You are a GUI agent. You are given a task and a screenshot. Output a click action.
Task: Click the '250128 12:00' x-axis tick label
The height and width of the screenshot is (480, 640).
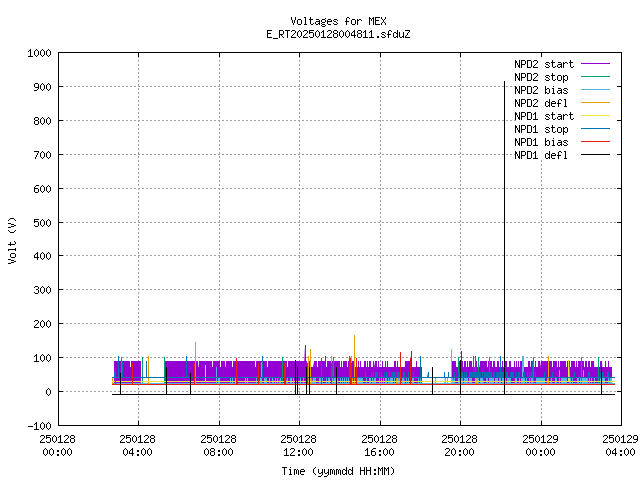coord(298,445)
